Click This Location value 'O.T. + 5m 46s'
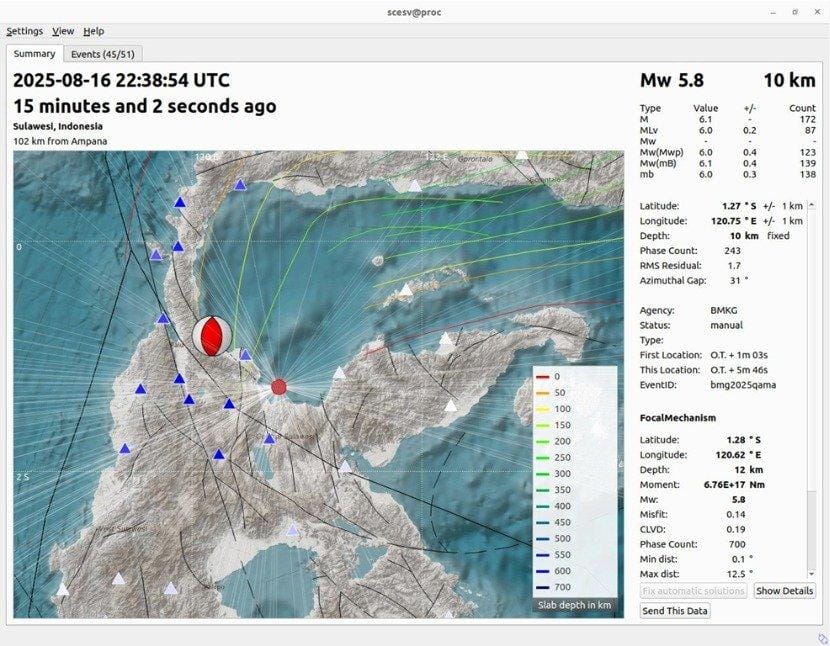830x646 pixels. [739, 370]
